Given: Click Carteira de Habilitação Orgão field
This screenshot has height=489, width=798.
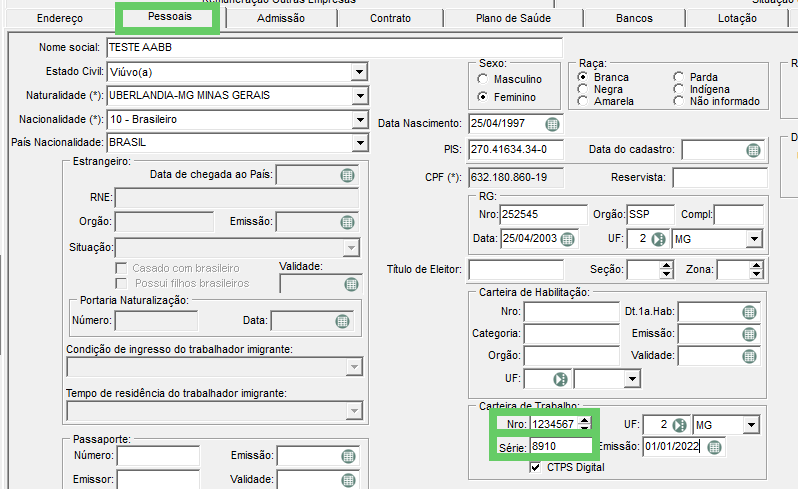Looking at the screenshot, I should [572, 356].
